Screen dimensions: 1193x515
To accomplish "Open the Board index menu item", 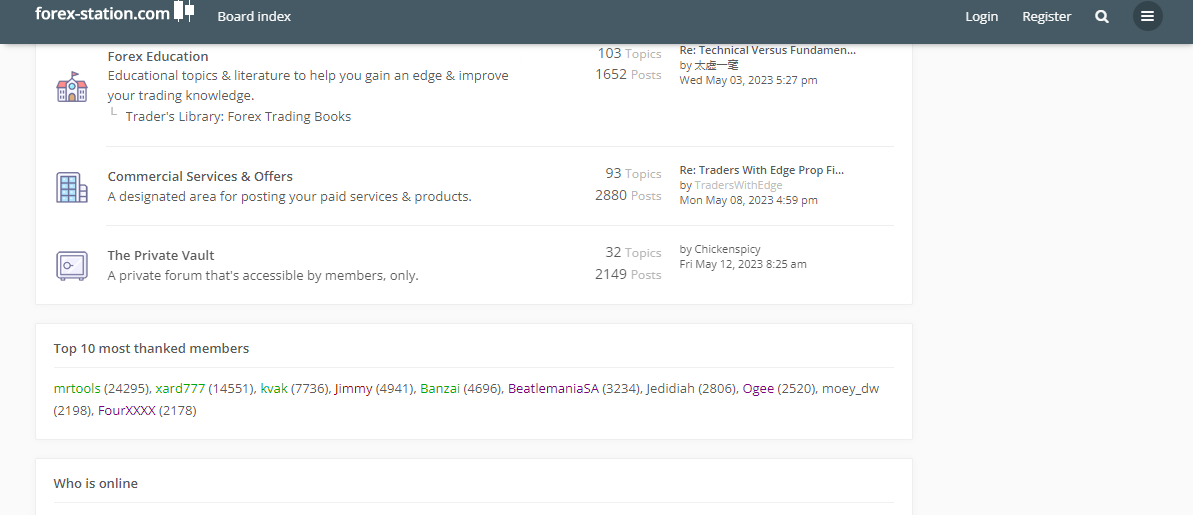I will 254,16.
